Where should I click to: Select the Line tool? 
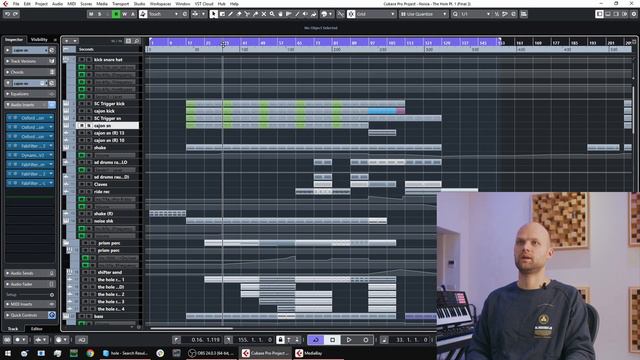(x=297, y=14)
